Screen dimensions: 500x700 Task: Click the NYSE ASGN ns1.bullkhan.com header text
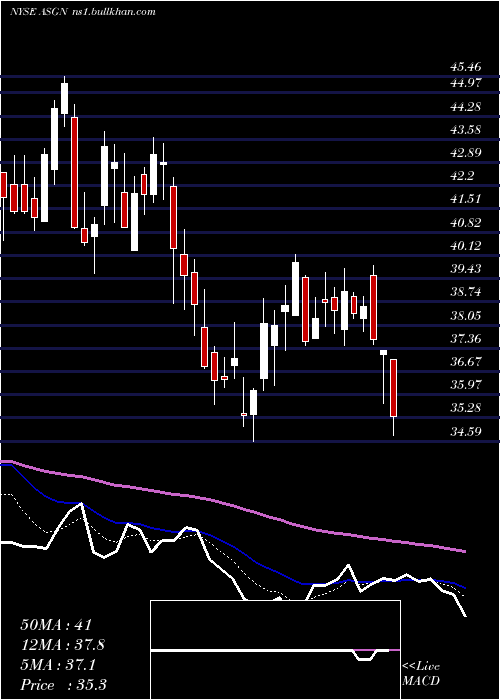pos(83,12)
